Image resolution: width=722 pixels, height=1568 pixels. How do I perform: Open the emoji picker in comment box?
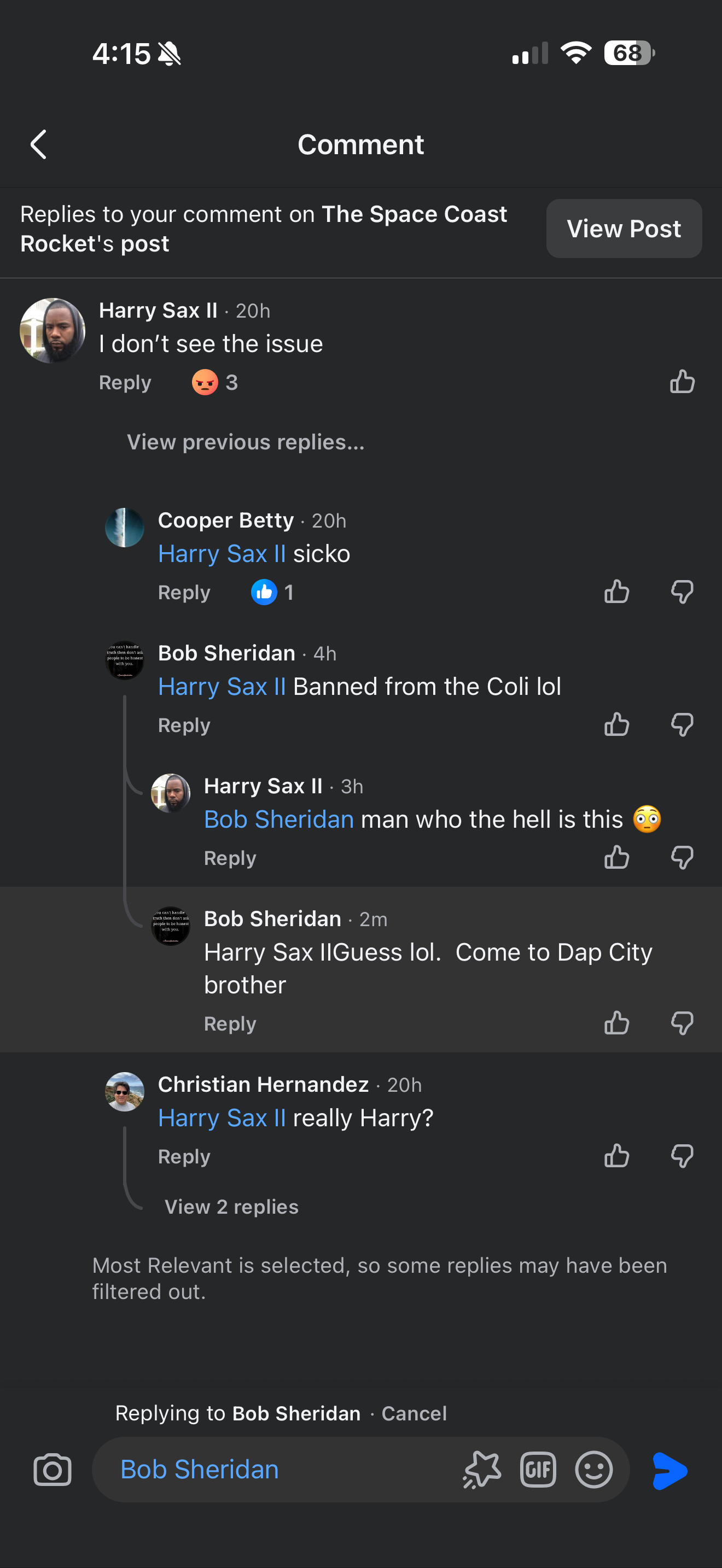[x=593, y=1470]
